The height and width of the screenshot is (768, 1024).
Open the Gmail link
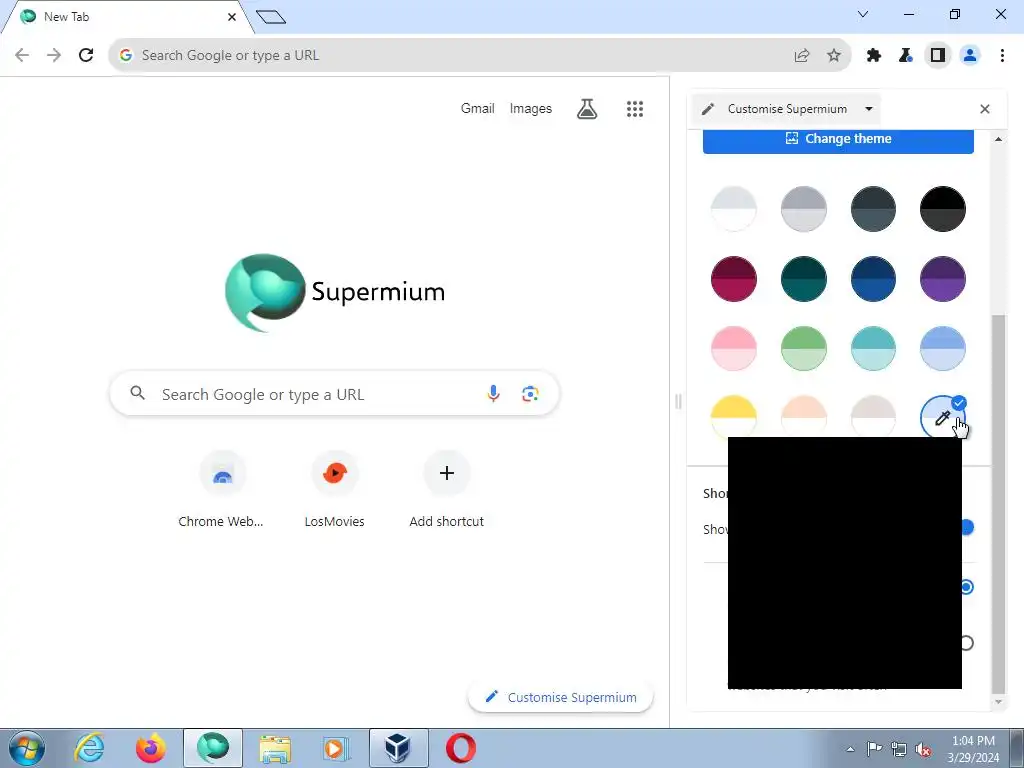point(477,108)
